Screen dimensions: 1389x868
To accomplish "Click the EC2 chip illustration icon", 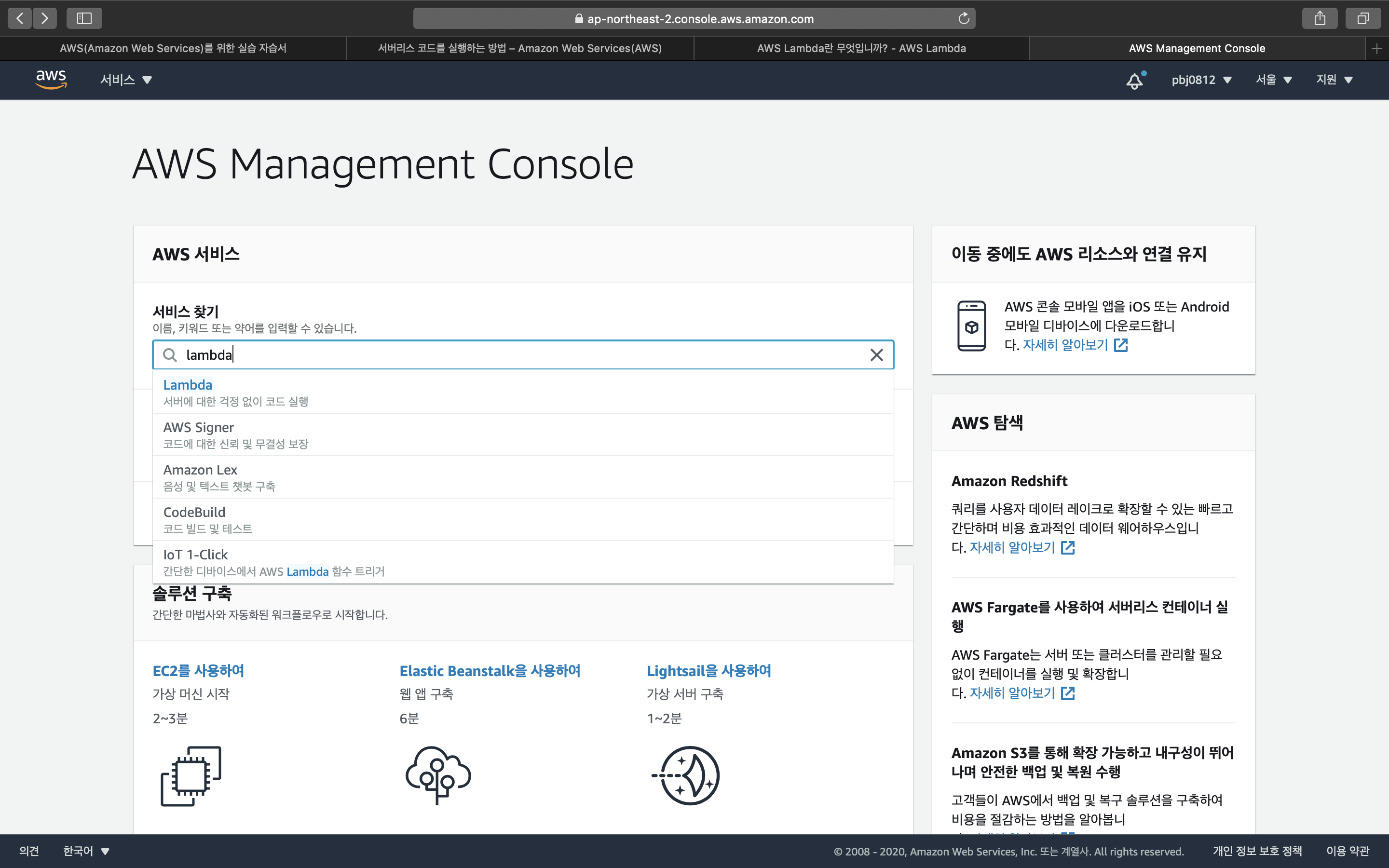I will 191,775.
